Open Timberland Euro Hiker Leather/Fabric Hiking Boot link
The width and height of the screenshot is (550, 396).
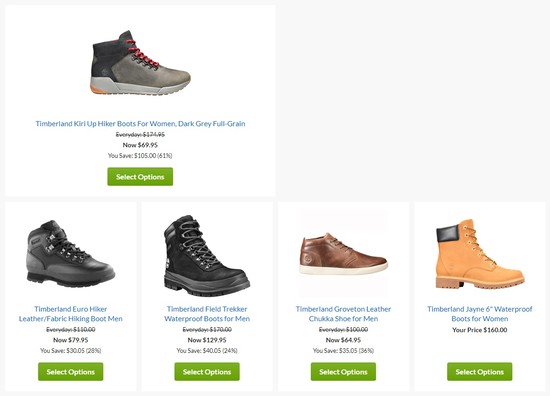pos(71,314)
